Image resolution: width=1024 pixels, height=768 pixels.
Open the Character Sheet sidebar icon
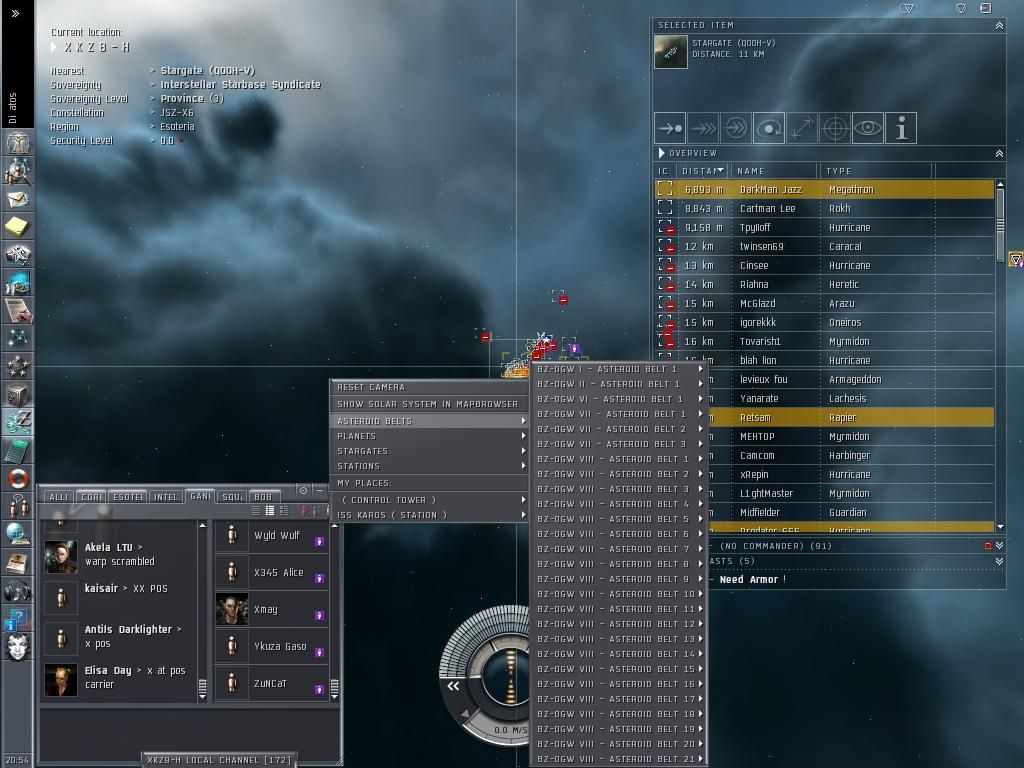pos(18,142)
